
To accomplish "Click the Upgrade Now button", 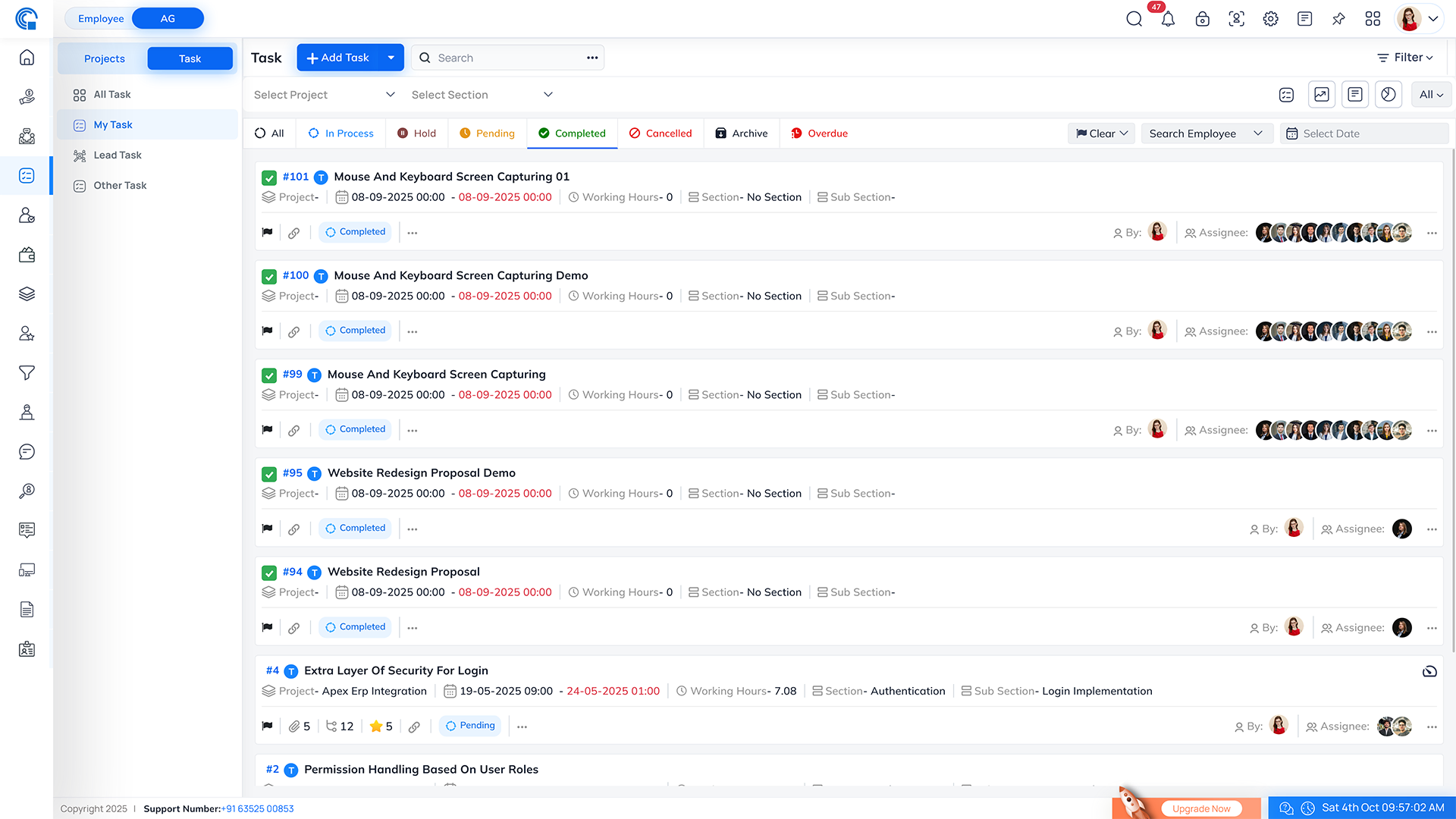I will (x=1201, y=808).
